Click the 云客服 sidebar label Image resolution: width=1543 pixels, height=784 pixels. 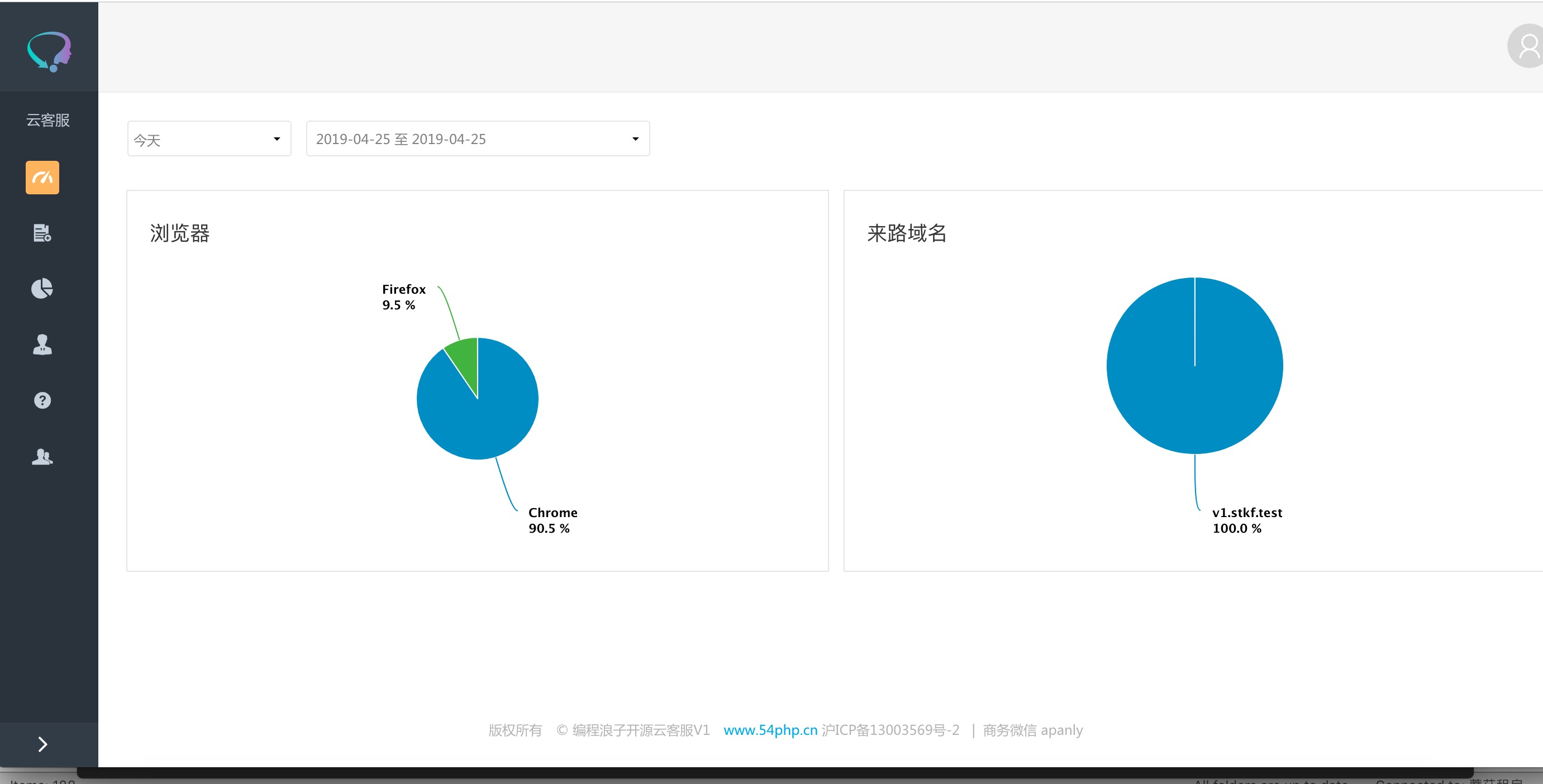pos(48,121)
